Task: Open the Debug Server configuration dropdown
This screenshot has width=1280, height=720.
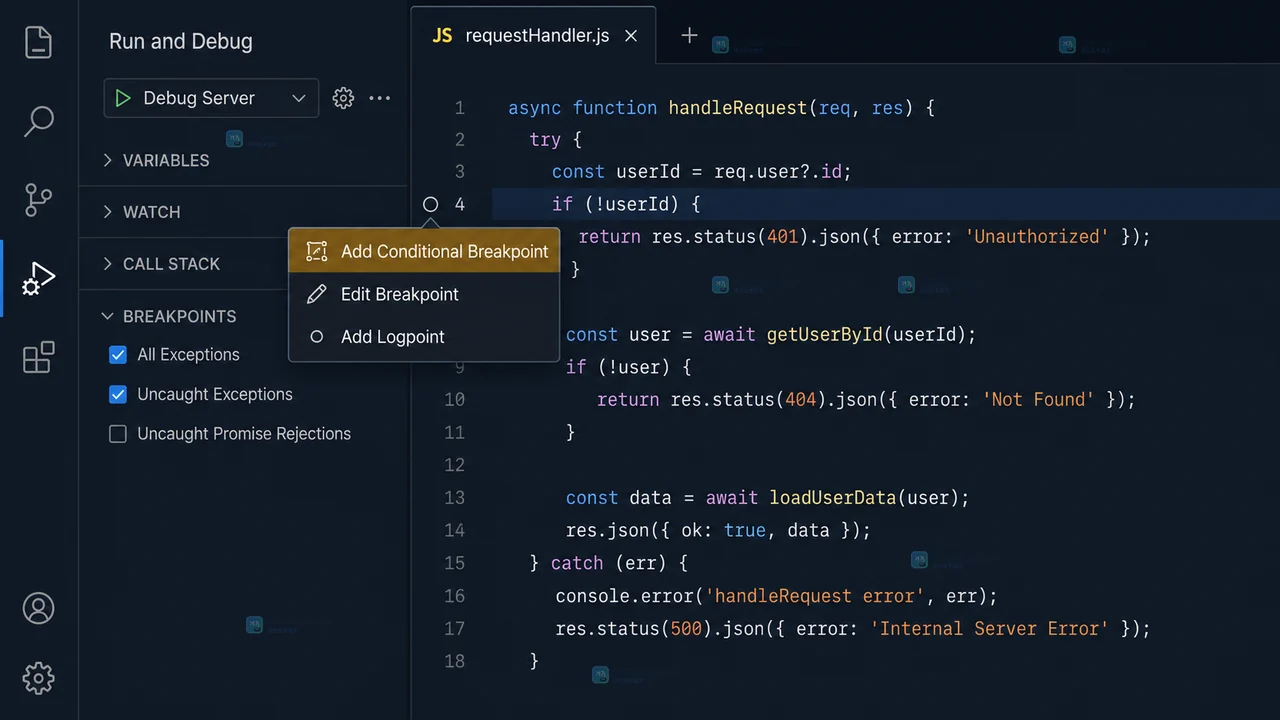Action: pos(211,98)
